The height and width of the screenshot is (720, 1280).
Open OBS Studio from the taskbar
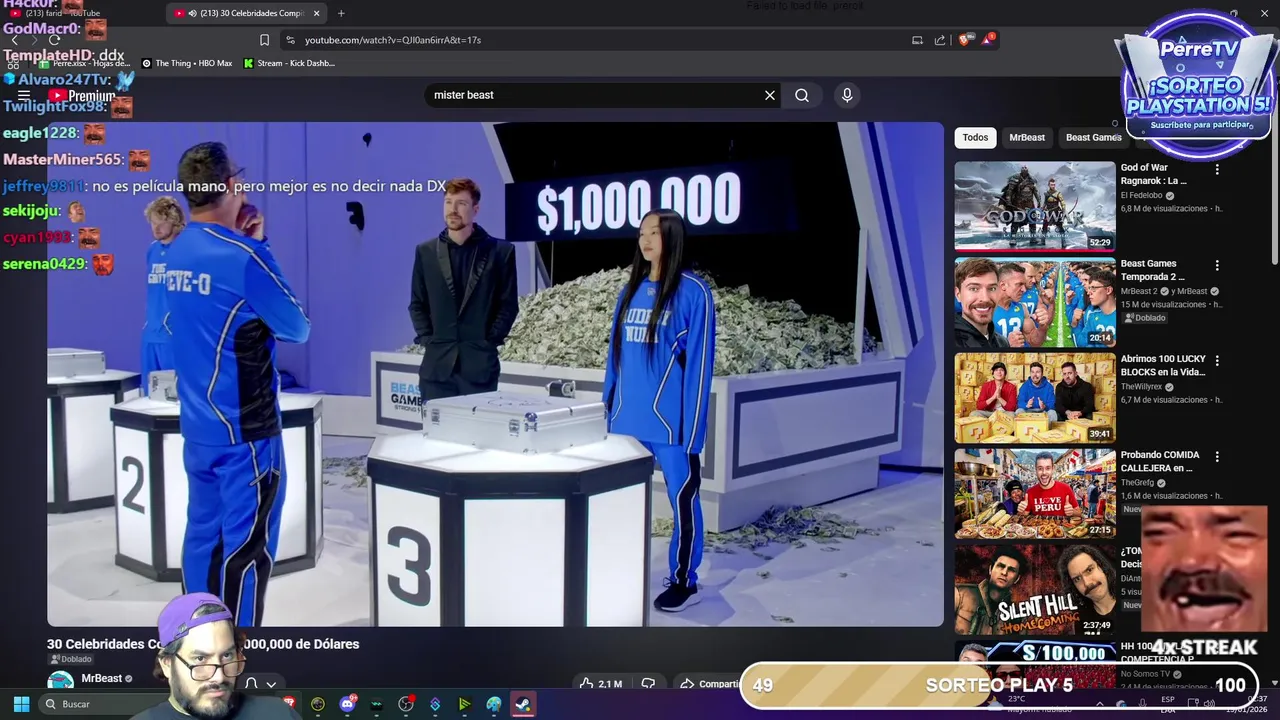(x=405, y=704)
